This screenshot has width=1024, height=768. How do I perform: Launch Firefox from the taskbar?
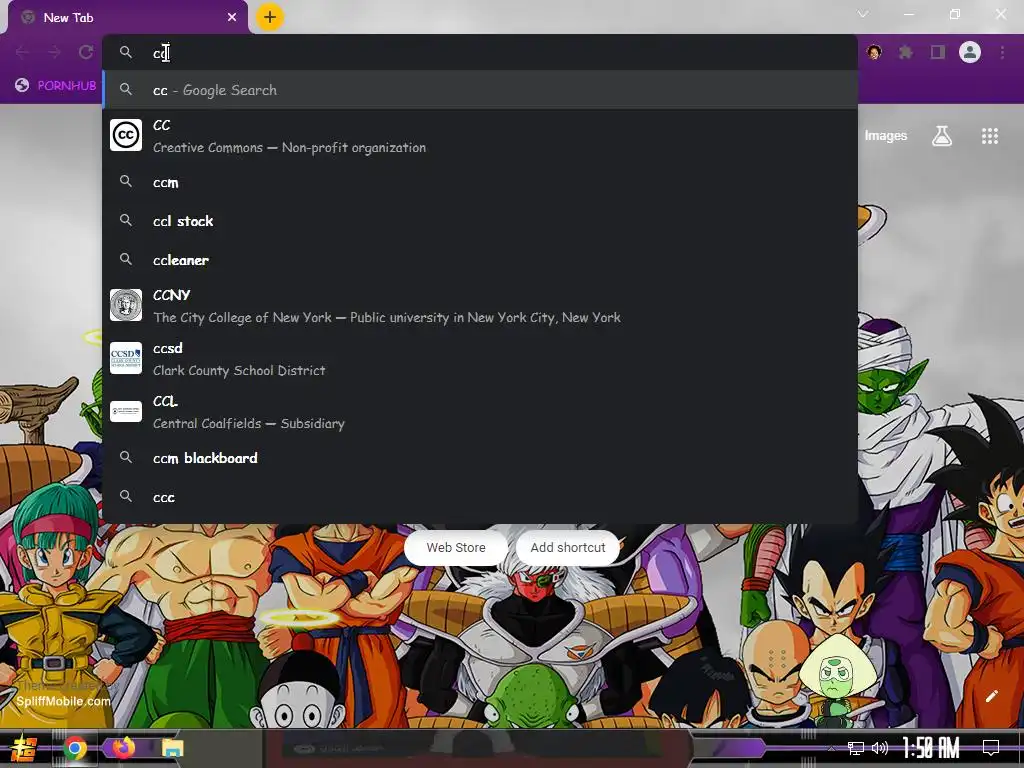(x=123, y=748)
